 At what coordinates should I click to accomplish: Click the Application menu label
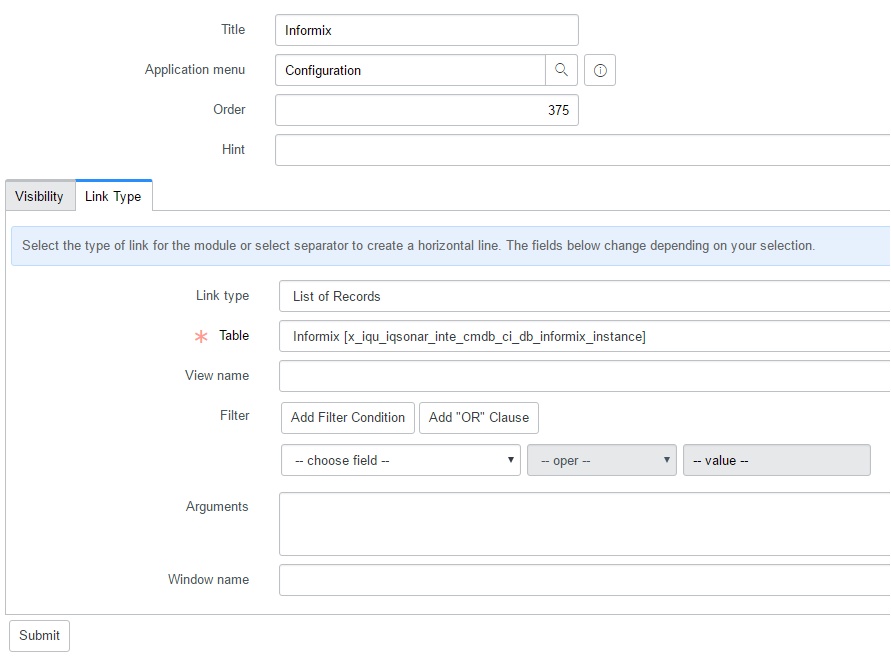(195, 69)
